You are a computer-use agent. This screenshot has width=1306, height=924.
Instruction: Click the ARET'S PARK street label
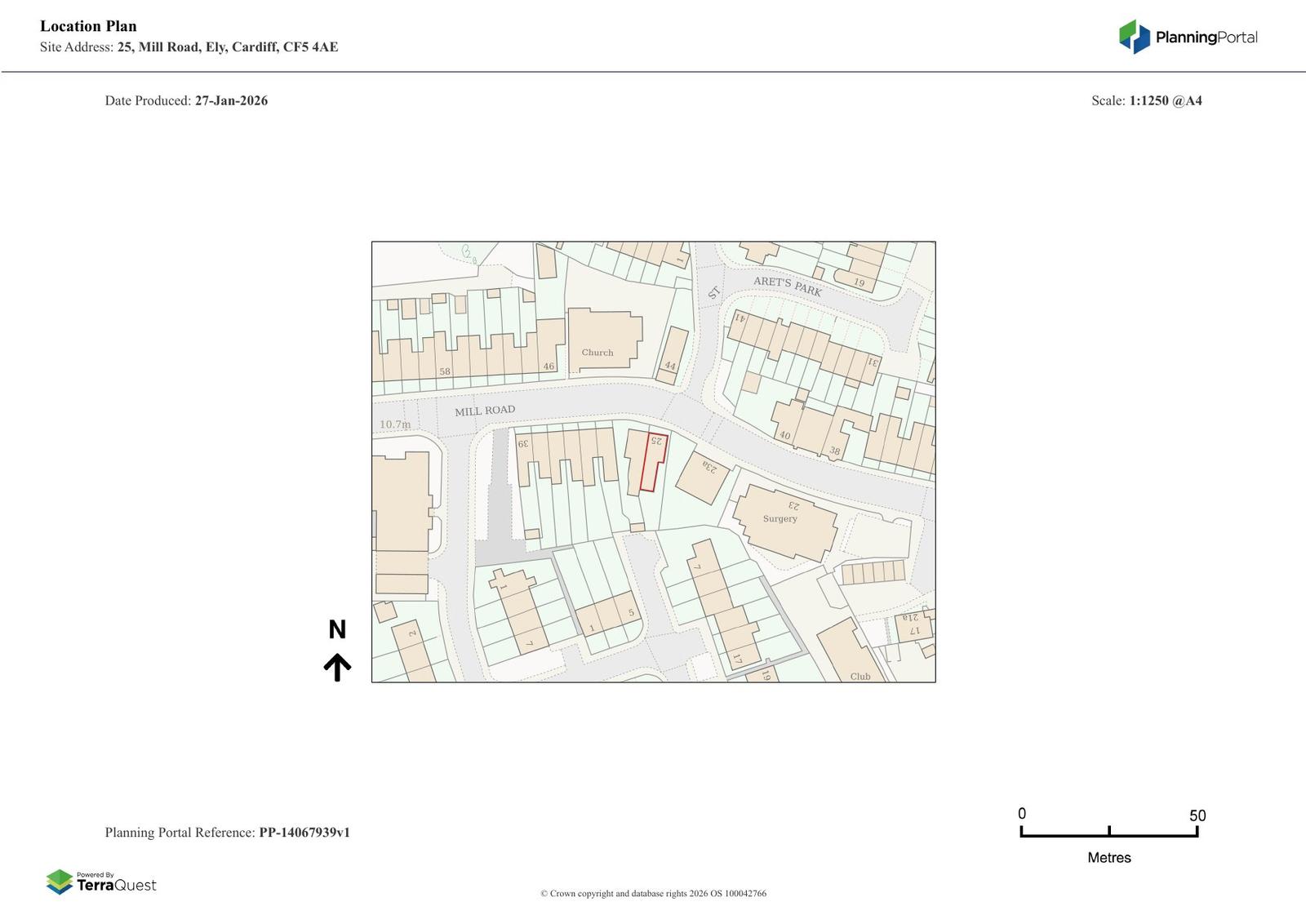[787, 287]
